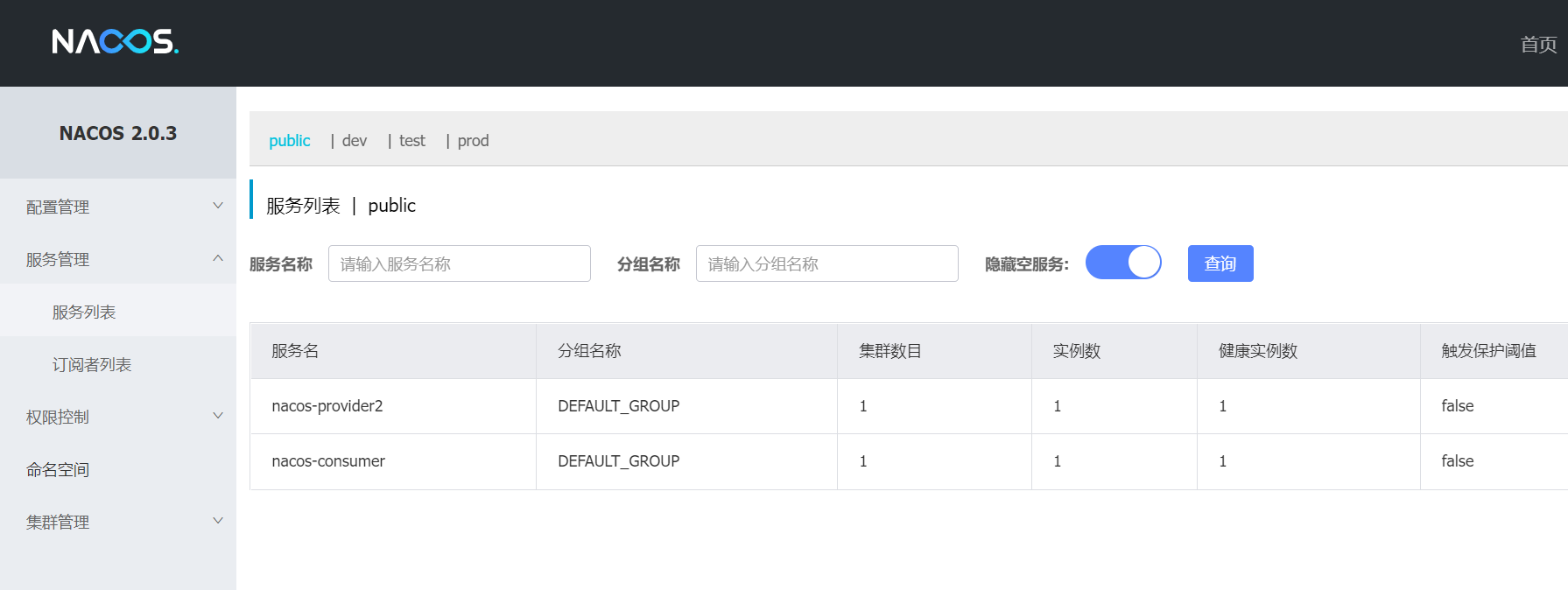Click the 集群数目 column header

coord(890,351)
